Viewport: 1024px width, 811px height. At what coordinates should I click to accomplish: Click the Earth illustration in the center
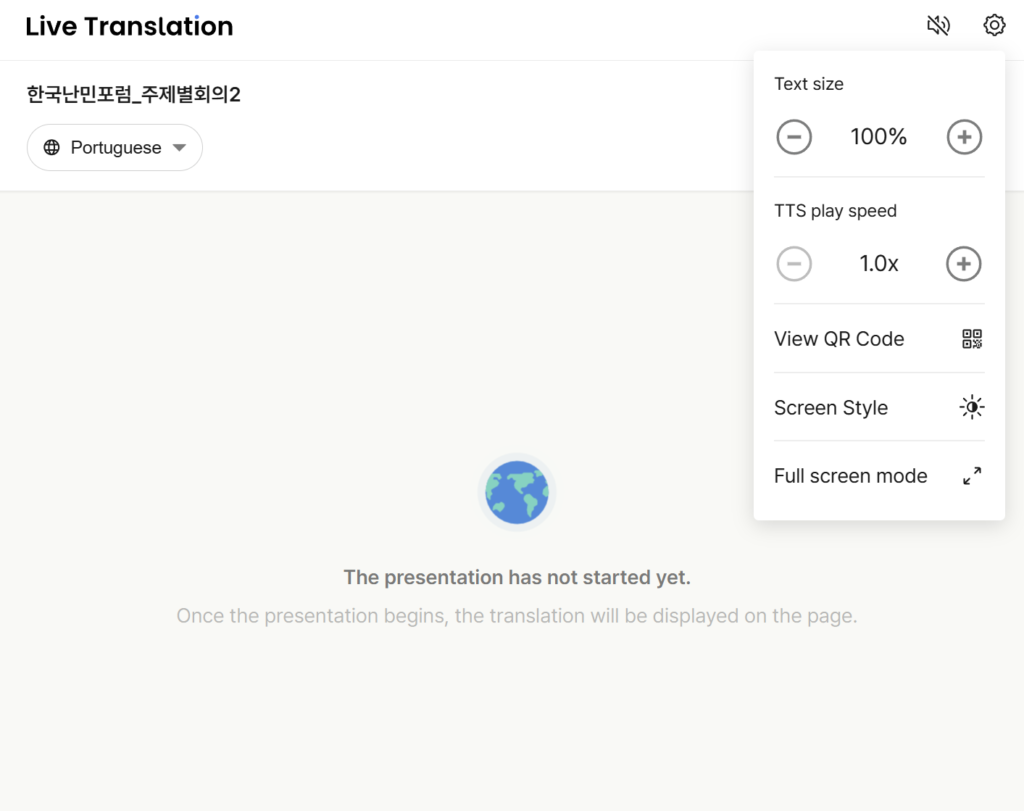517,492
